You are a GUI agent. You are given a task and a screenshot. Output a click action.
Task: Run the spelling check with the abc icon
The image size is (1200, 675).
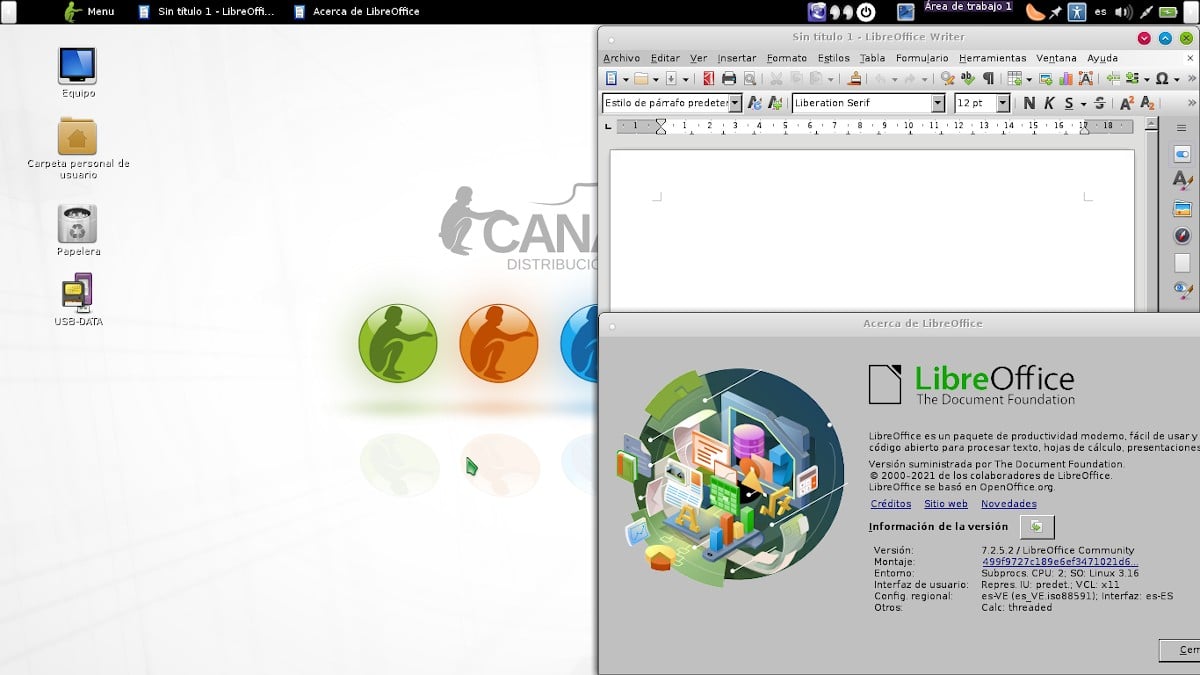coord(966,76)
